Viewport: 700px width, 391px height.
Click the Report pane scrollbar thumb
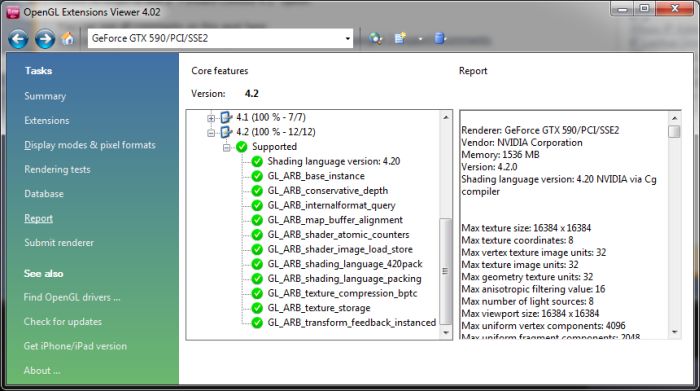[675, 132]
